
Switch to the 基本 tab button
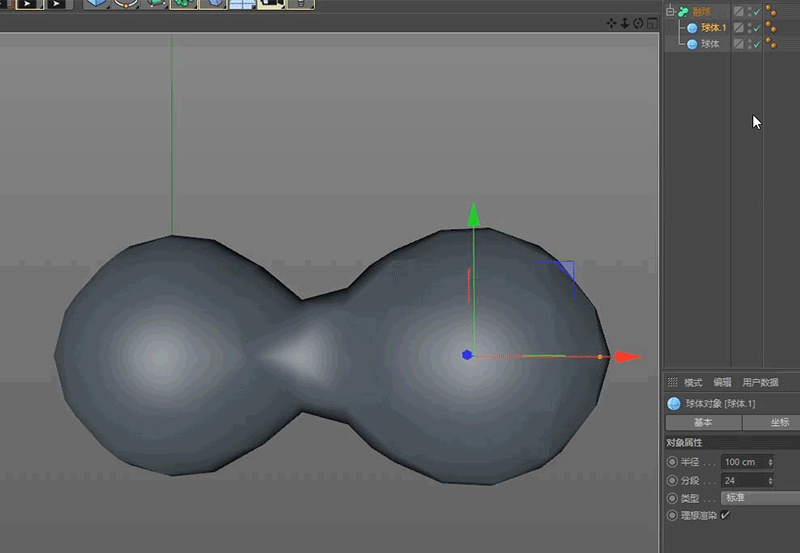(x=703, y=423)
